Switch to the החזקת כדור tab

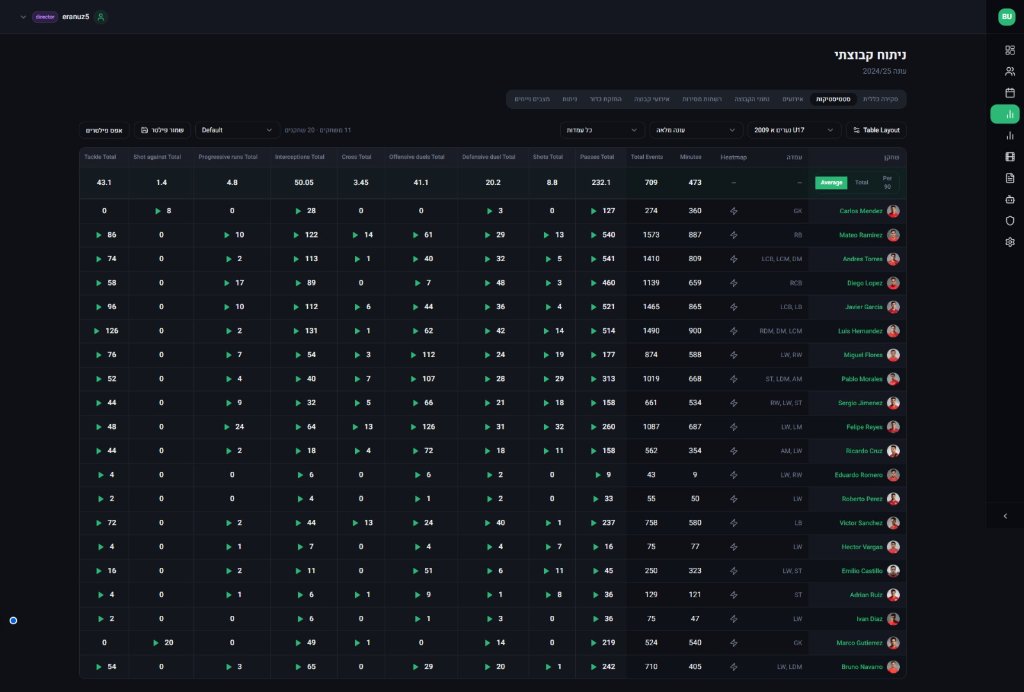[x=605, y=99]
